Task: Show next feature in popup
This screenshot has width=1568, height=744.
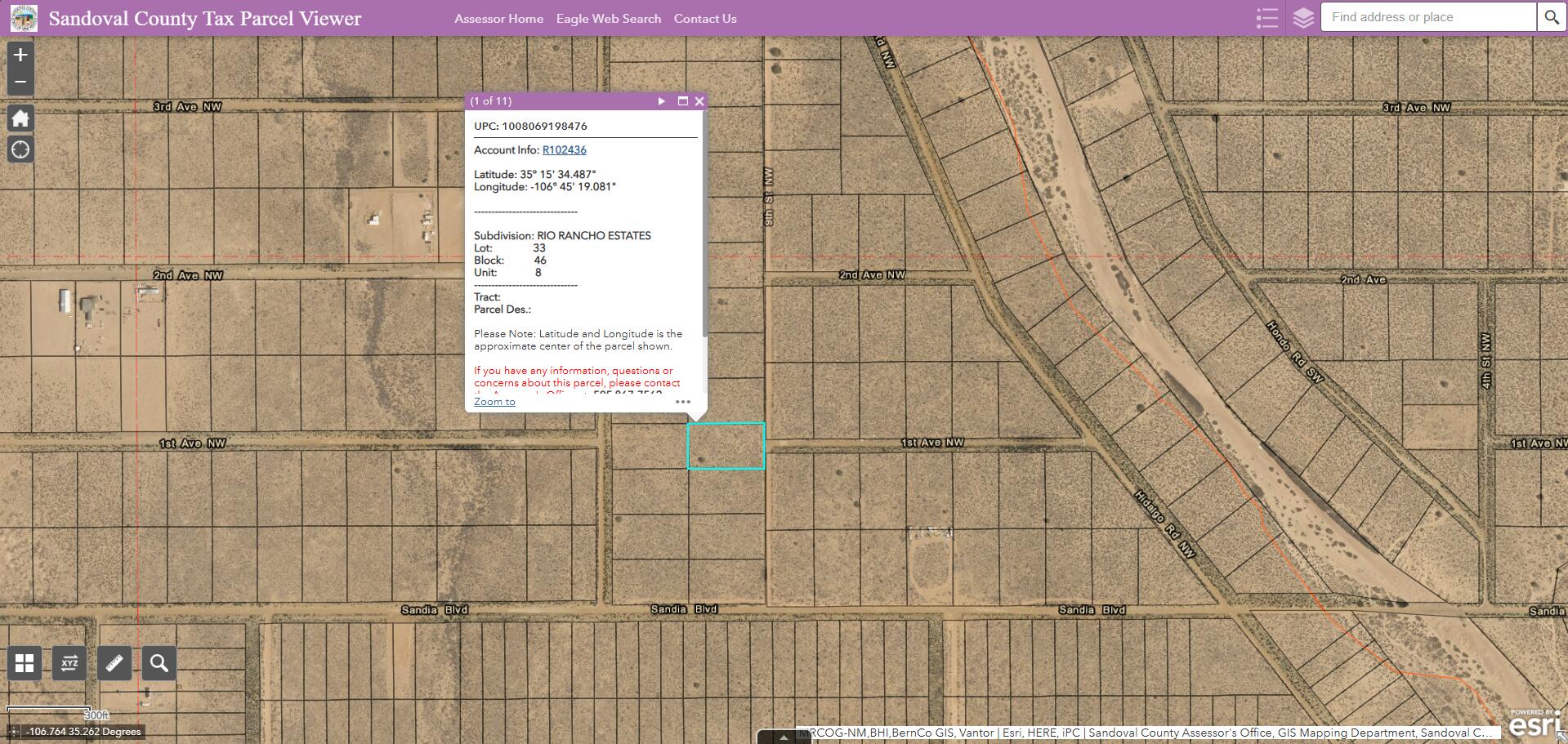Action: click(662, 101)
